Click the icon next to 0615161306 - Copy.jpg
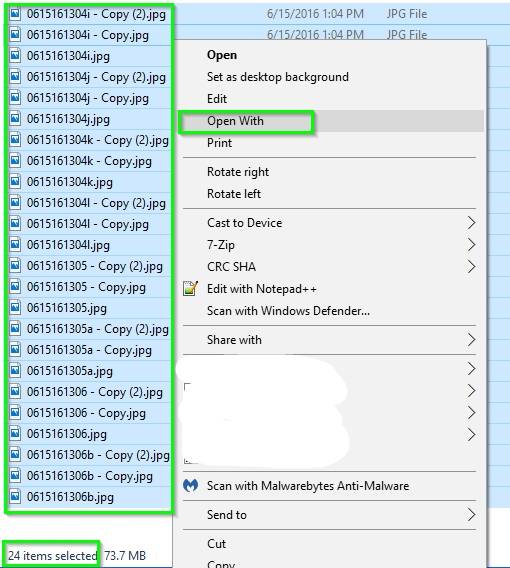 15,413
